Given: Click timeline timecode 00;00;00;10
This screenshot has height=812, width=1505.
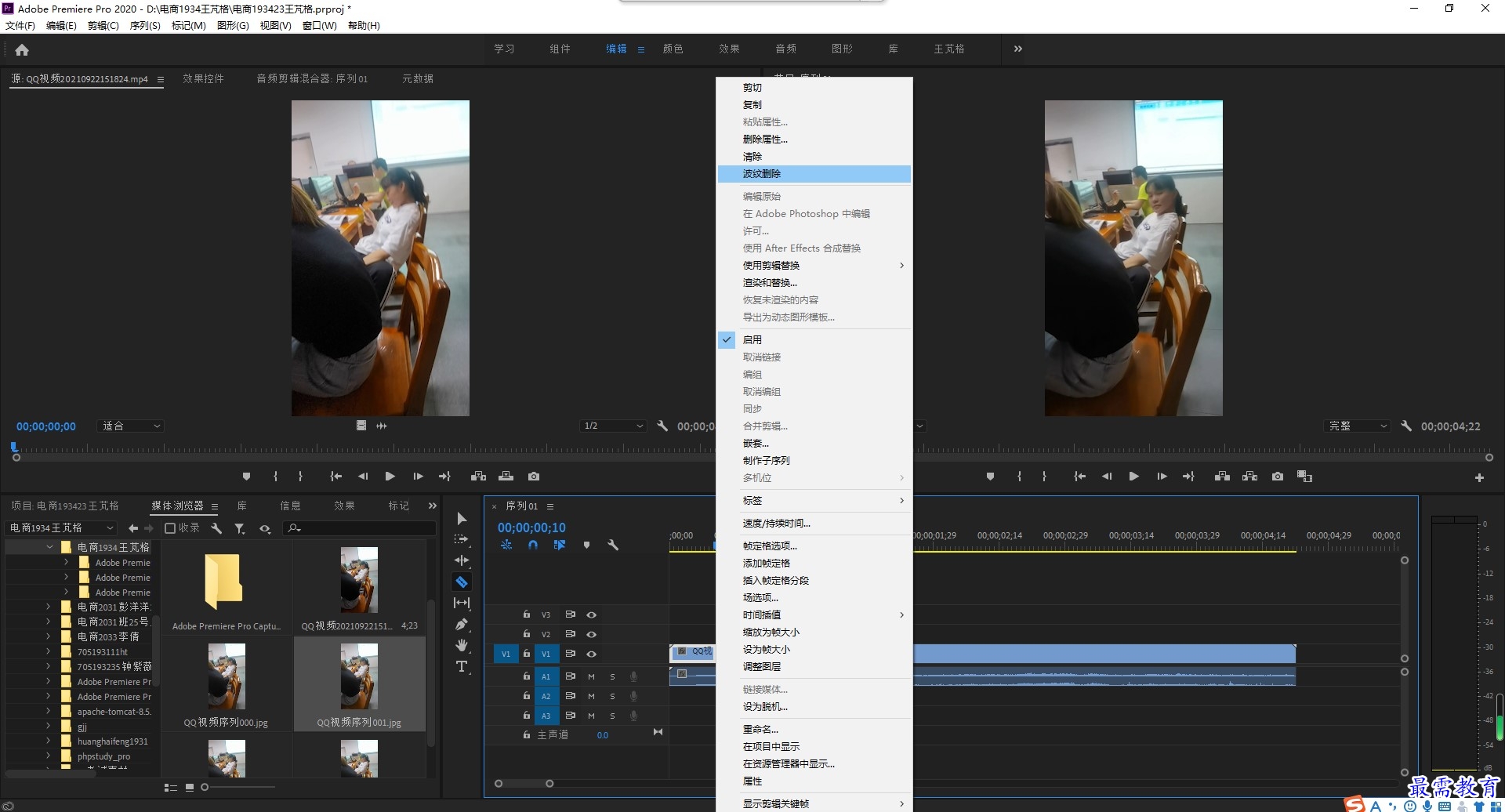Looking at the screenshot, I should click(531, 527).
